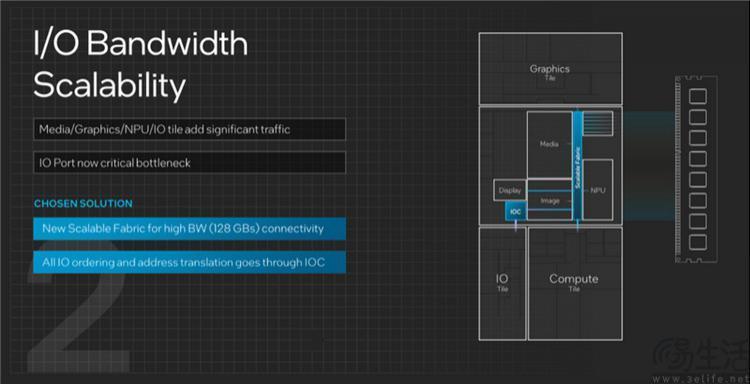Image resolution: width=750 pixels, height=384 pixels.
Task: Click the blue IOC block
Action: [x=516, y=211]
